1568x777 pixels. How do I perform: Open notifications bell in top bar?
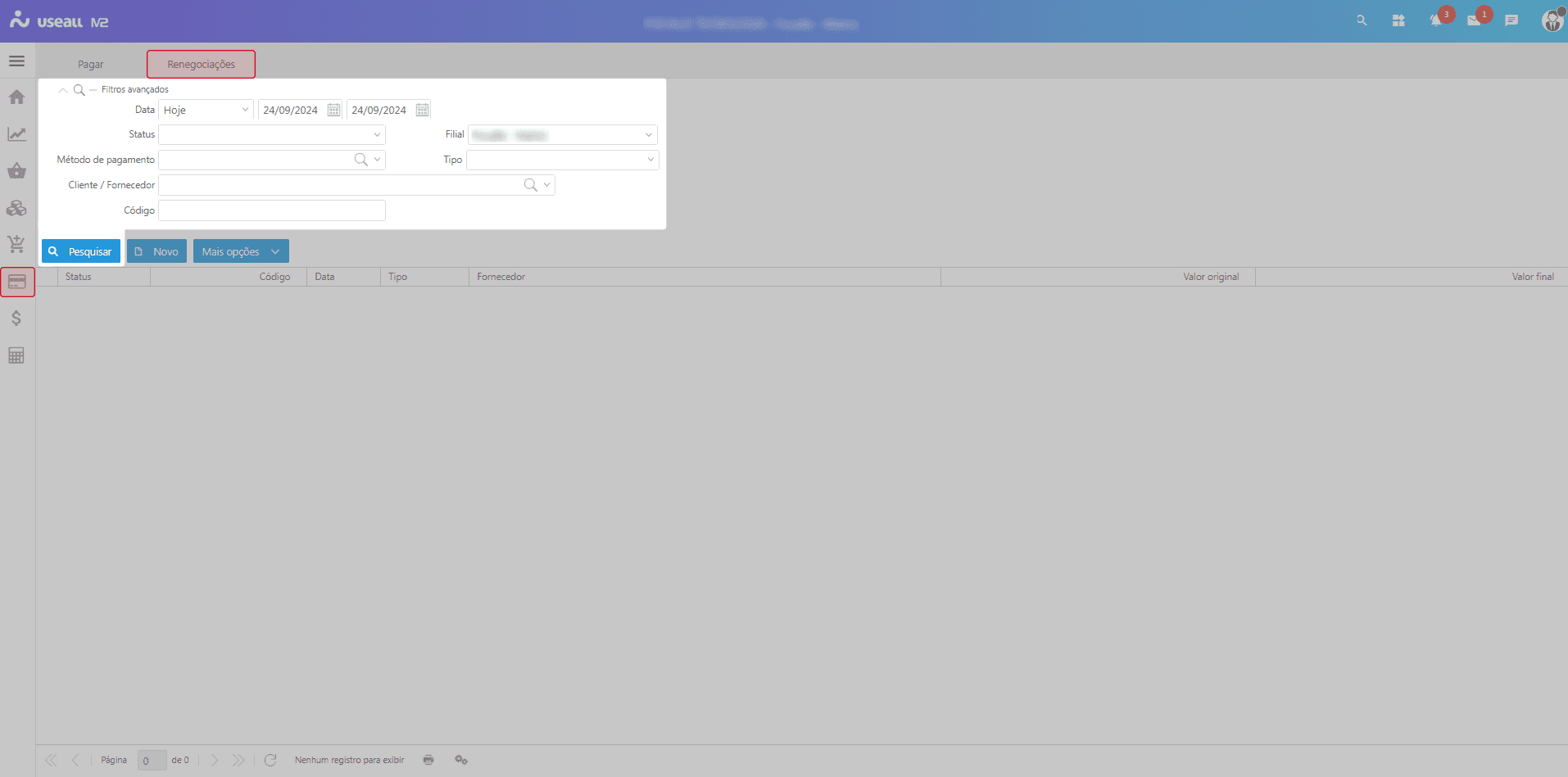click(x=1436, y=20)
